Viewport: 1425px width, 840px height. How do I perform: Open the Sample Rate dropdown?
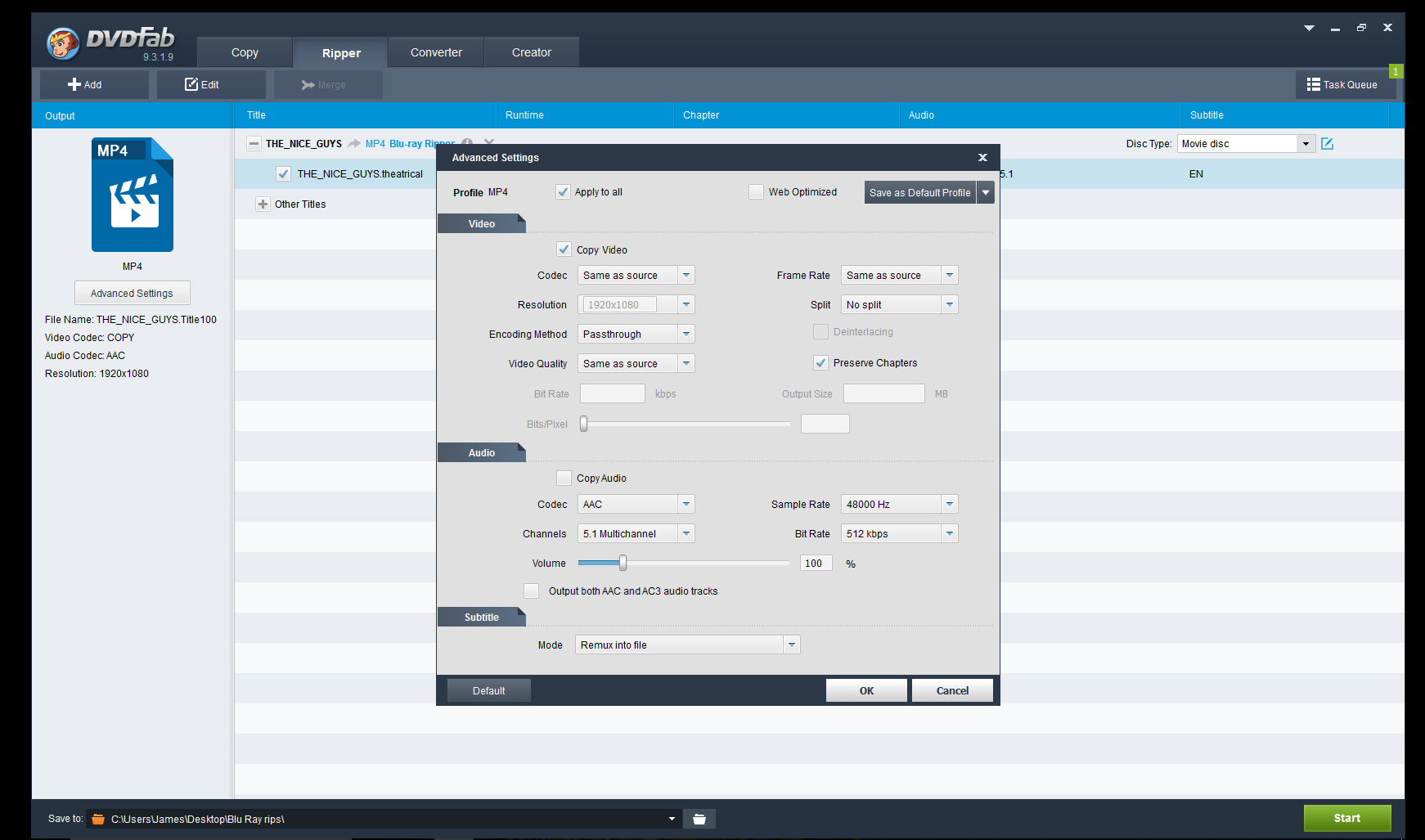tap(899, 505)
